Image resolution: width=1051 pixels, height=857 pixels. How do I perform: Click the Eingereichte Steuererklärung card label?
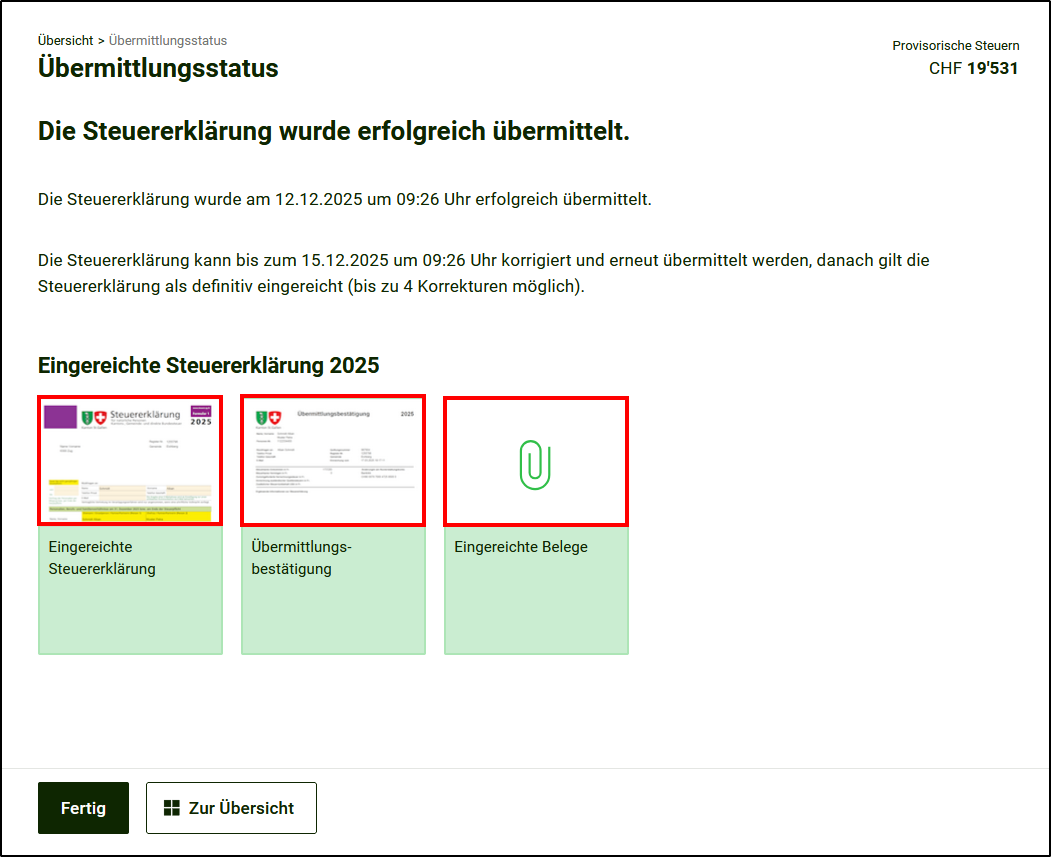102,558
